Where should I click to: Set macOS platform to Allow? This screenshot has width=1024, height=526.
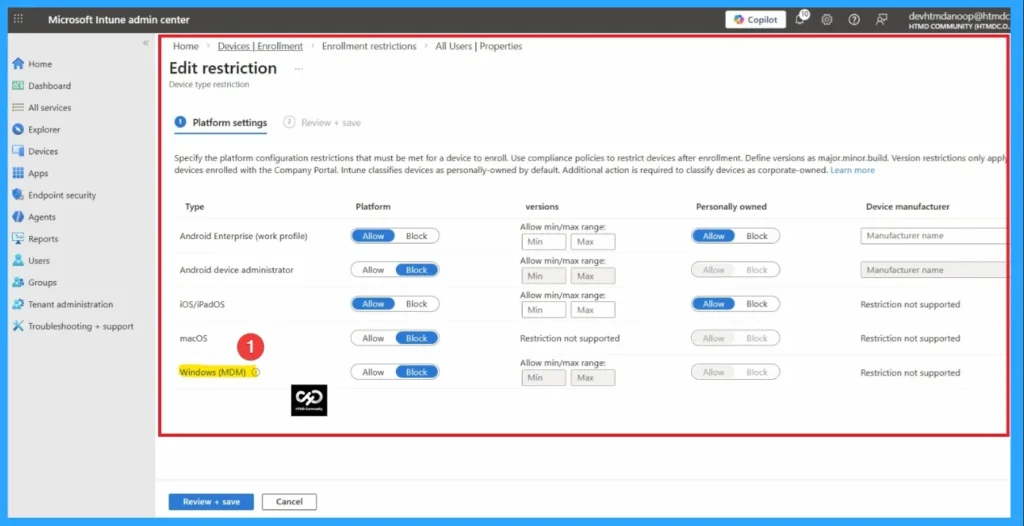[x=373, y=338]
